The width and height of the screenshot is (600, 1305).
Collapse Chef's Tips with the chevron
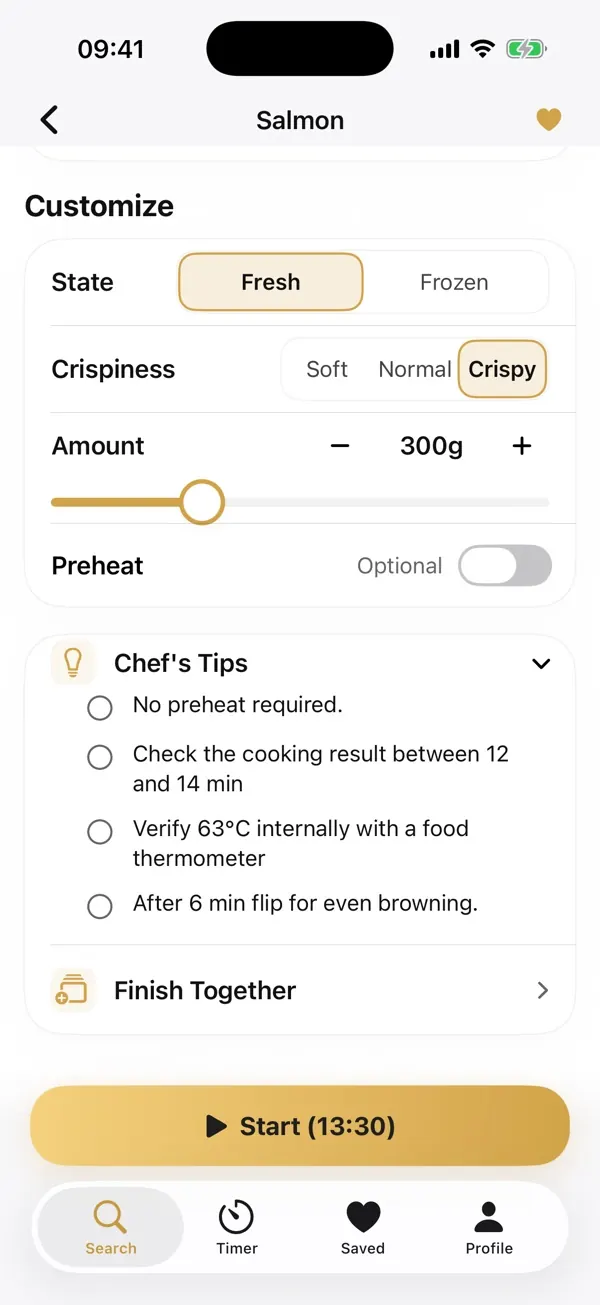(x=541, y=663)
